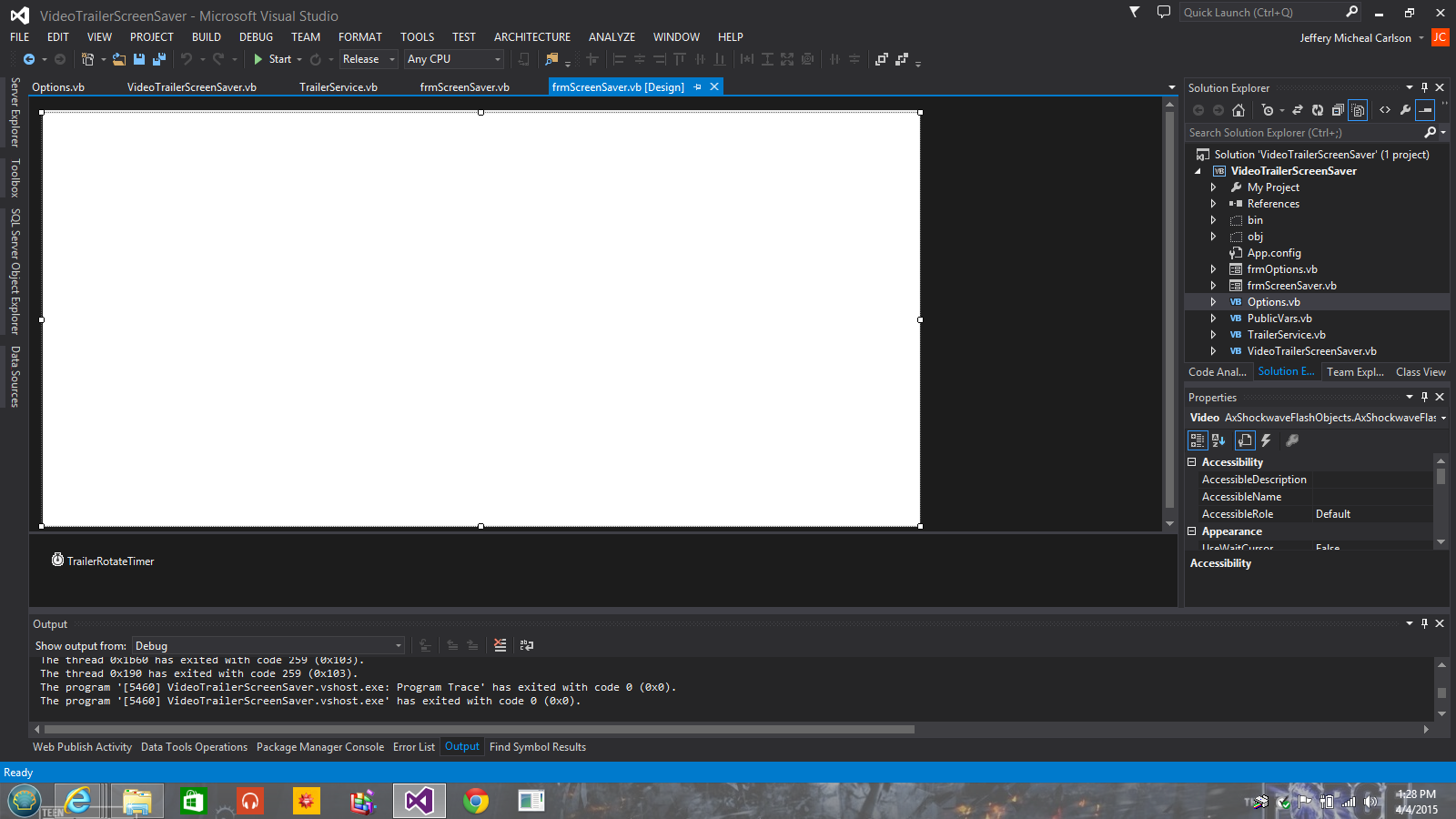
Task: Click the Save All toolbar icon
Action: click(x=159, y=59)
